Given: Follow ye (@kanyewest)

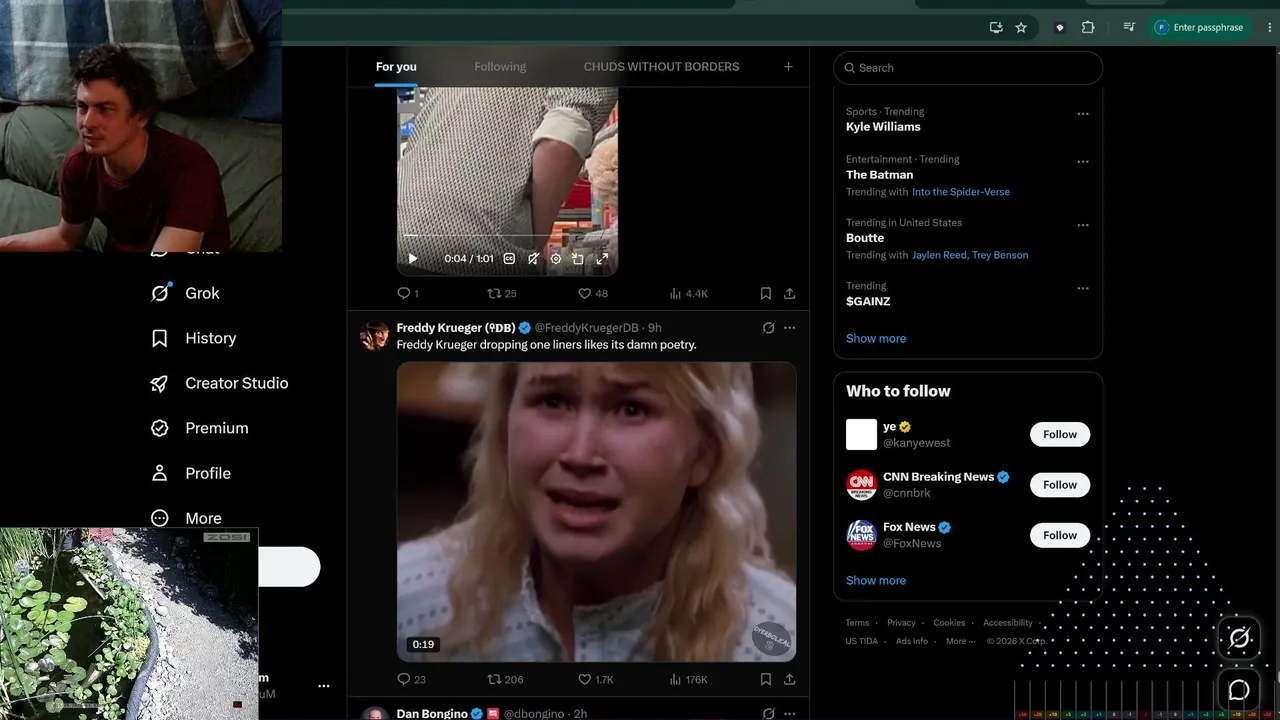Looking at the screenshot, I should 1060,434.
